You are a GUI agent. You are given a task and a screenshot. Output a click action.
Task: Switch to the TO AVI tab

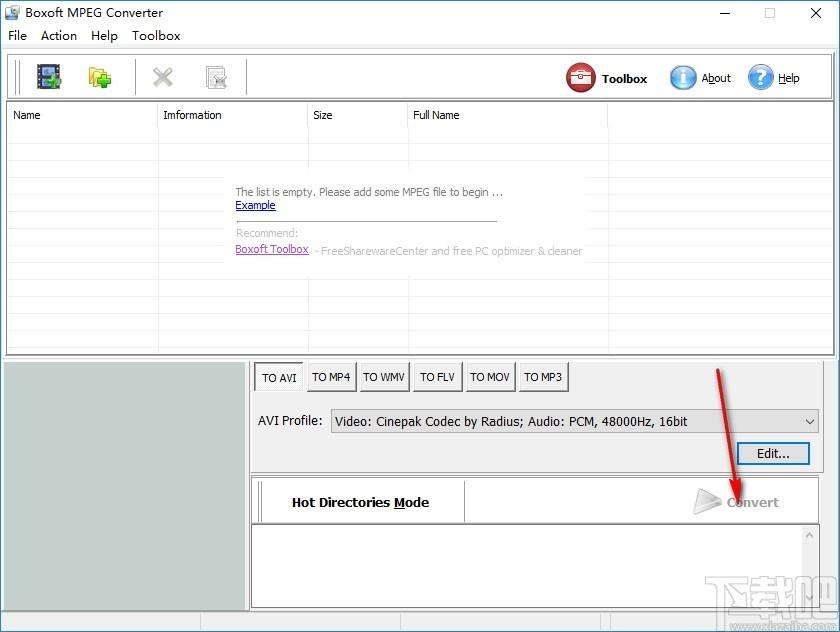tap(279, 378)
